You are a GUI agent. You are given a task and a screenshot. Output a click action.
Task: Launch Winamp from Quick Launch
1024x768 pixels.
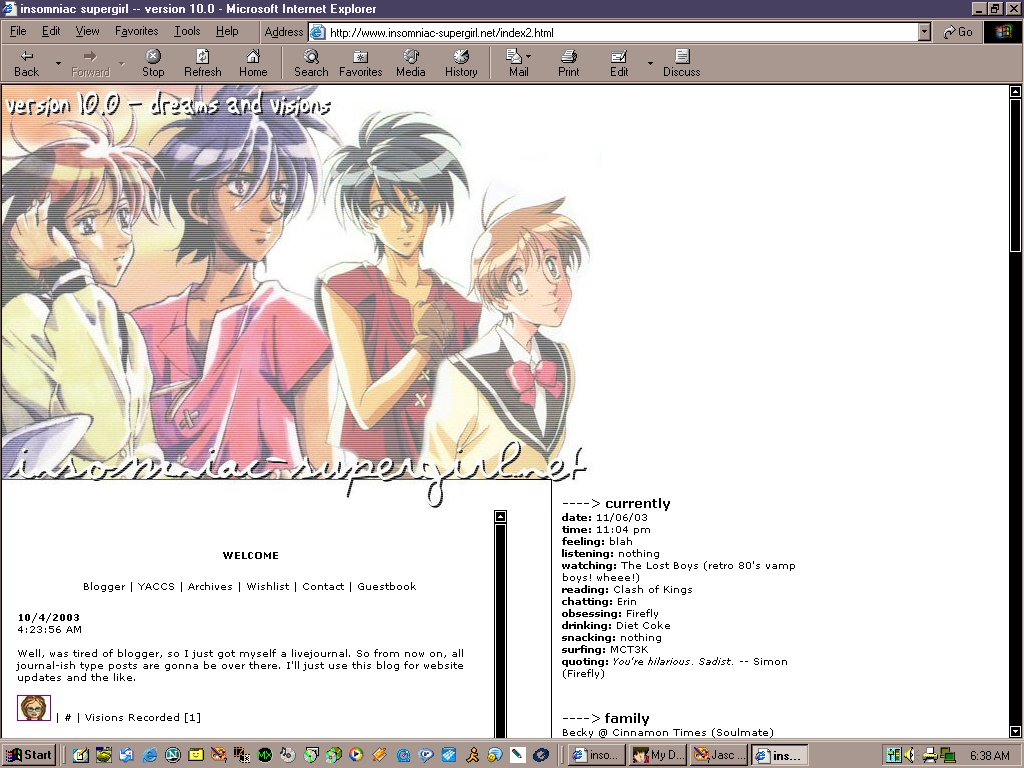[x=379, y=755]
